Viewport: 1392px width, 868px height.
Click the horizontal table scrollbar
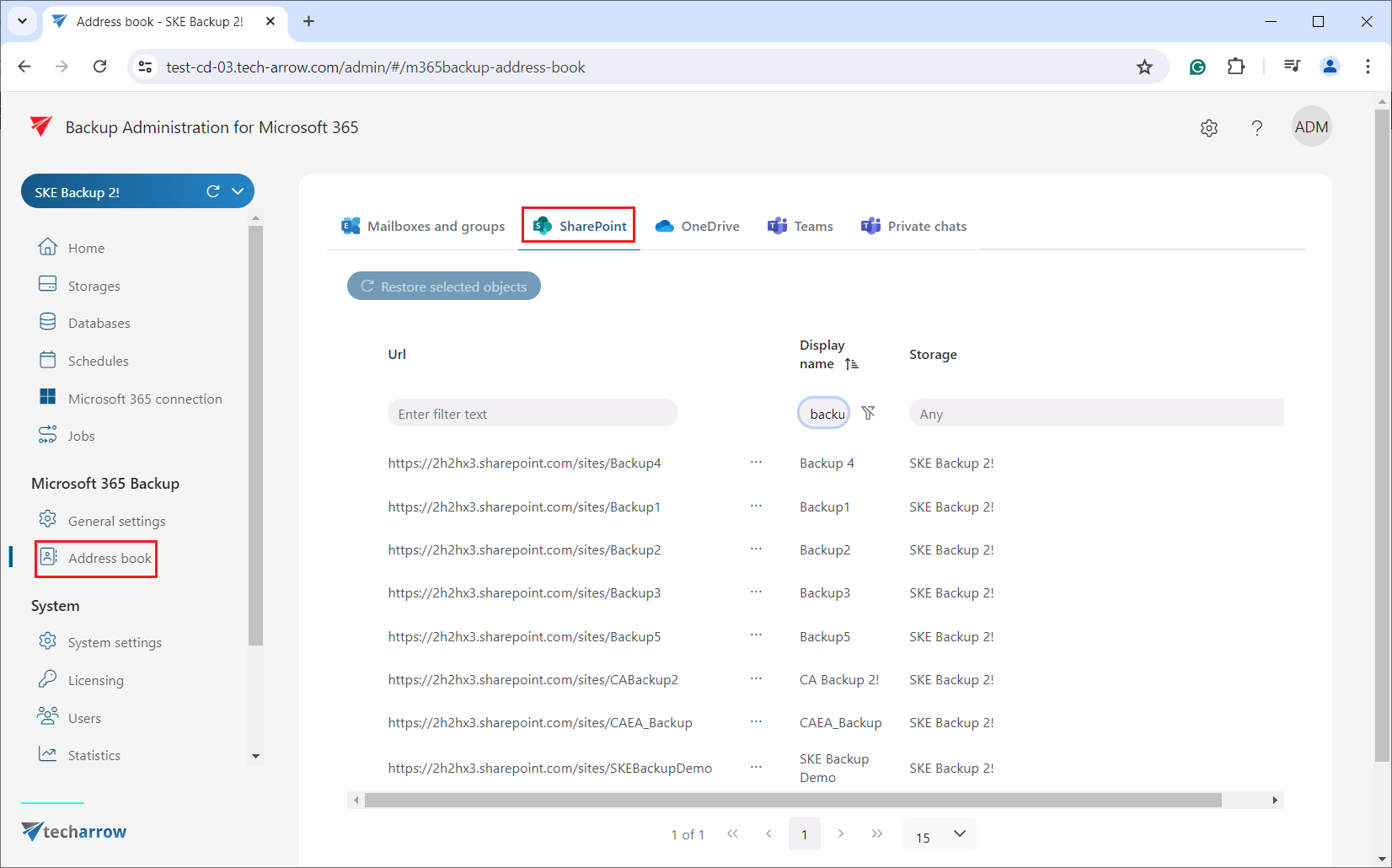(792, 800)
